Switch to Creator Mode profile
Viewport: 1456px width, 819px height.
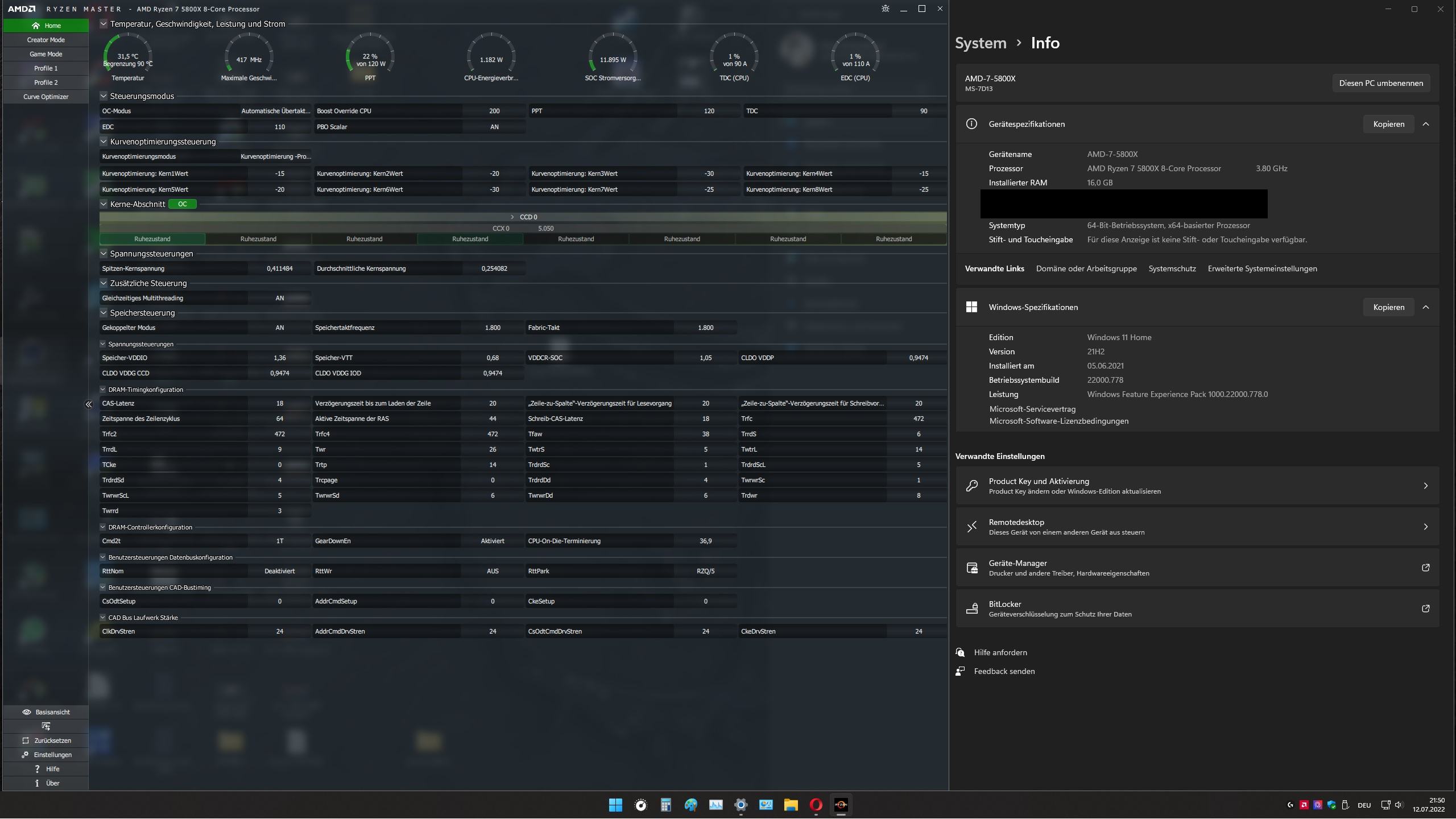coord(45,40)
